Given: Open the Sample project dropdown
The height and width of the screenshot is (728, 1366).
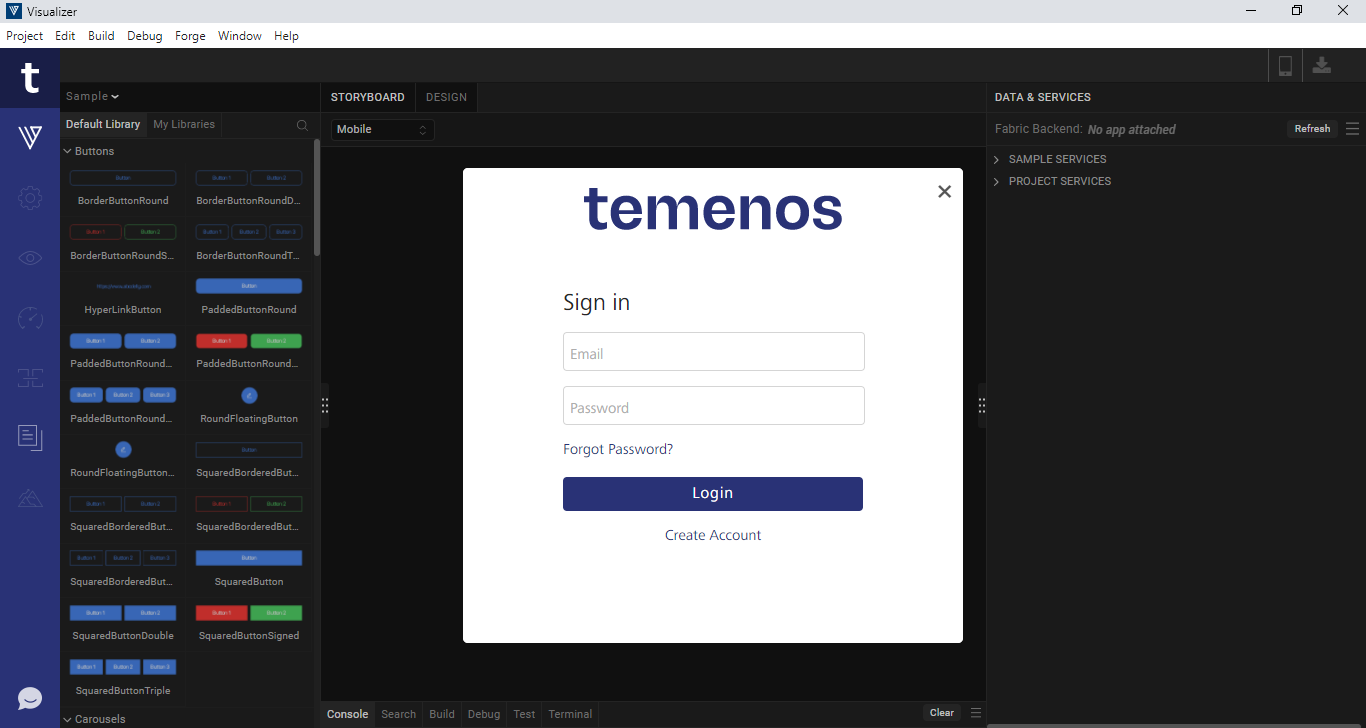Looking at the screenshot, I should click(x=92, y=97).
